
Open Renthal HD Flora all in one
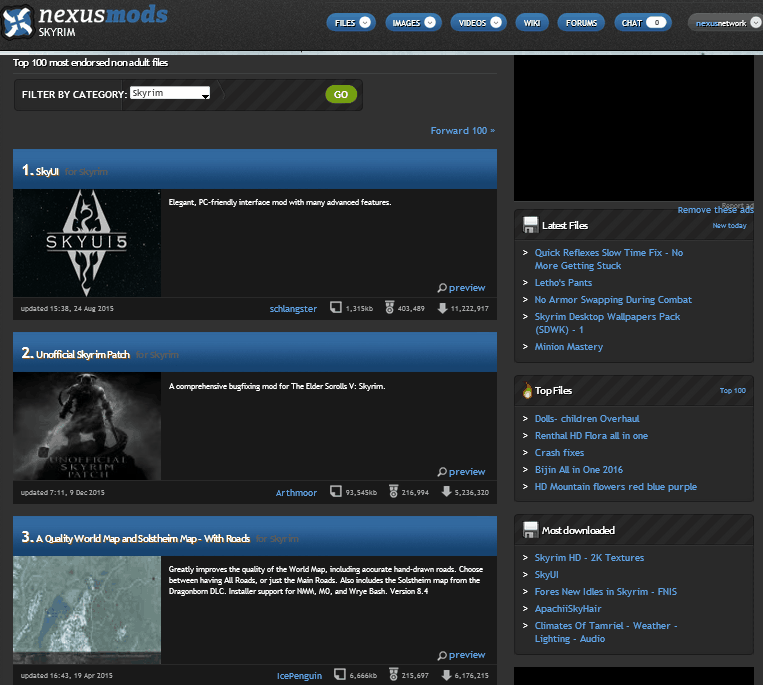[x=591, y=435]
